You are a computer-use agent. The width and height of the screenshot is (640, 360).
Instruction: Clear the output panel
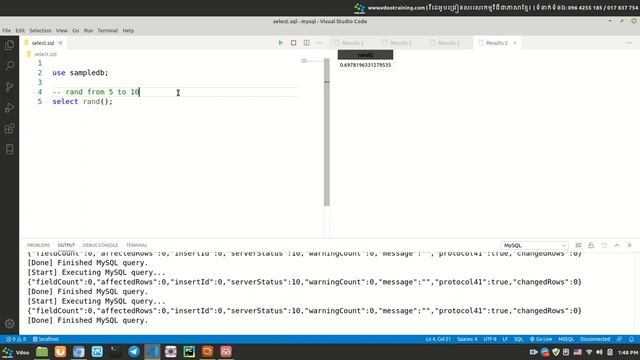click(x=578, y=245)
